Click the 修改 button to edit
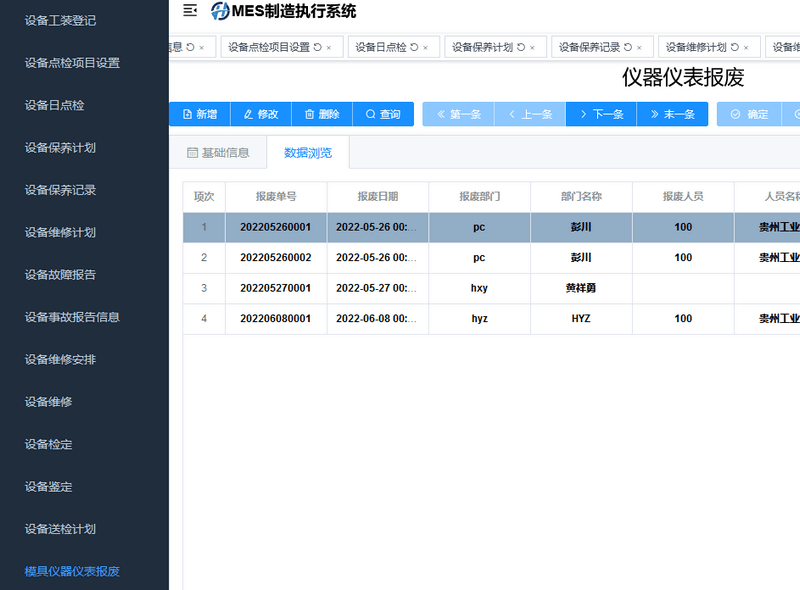The width and height of the screenshot is (800, 590). click(x=261, y=114)
